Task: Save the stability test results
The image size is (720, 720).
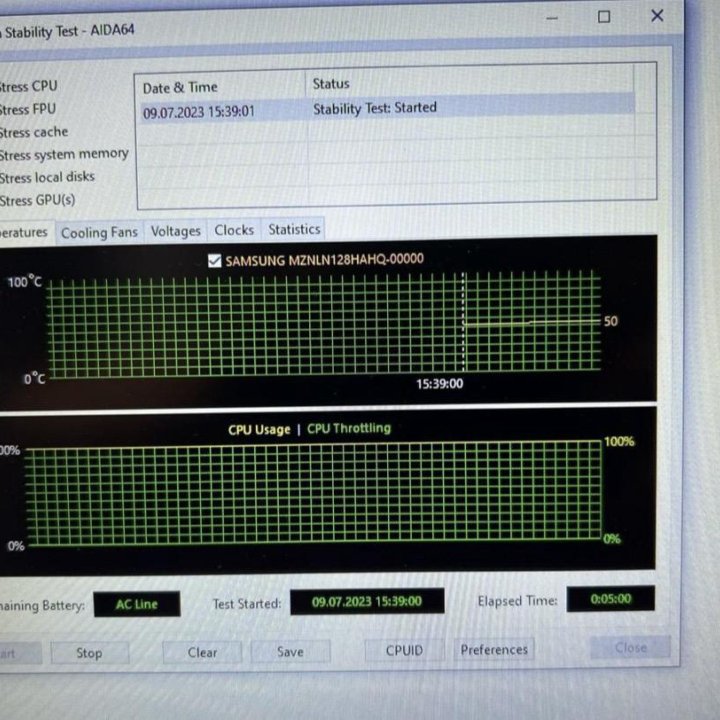Action: coord(290,652)
